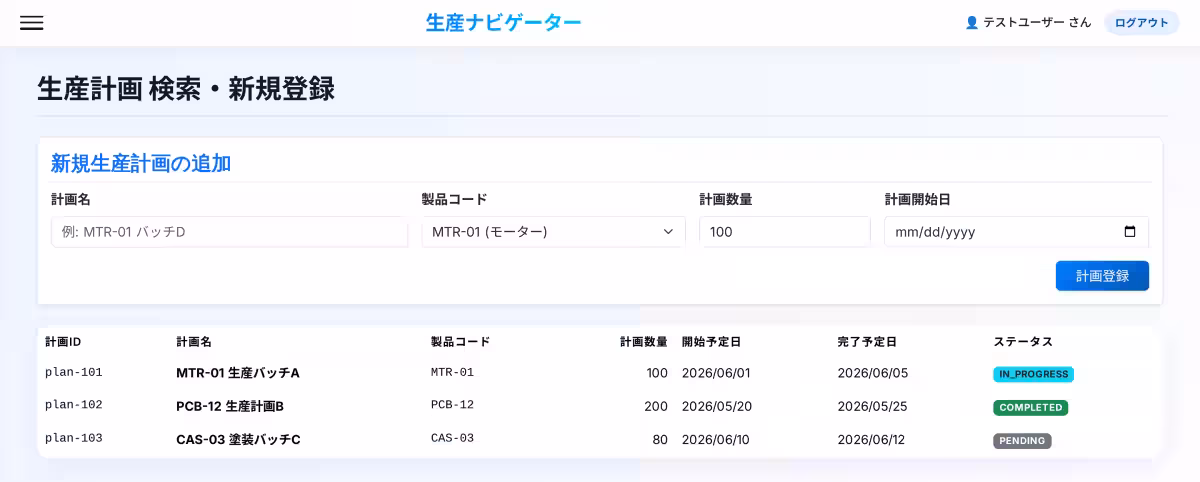Click product code cell MTR-01 in table

[452, 372]
